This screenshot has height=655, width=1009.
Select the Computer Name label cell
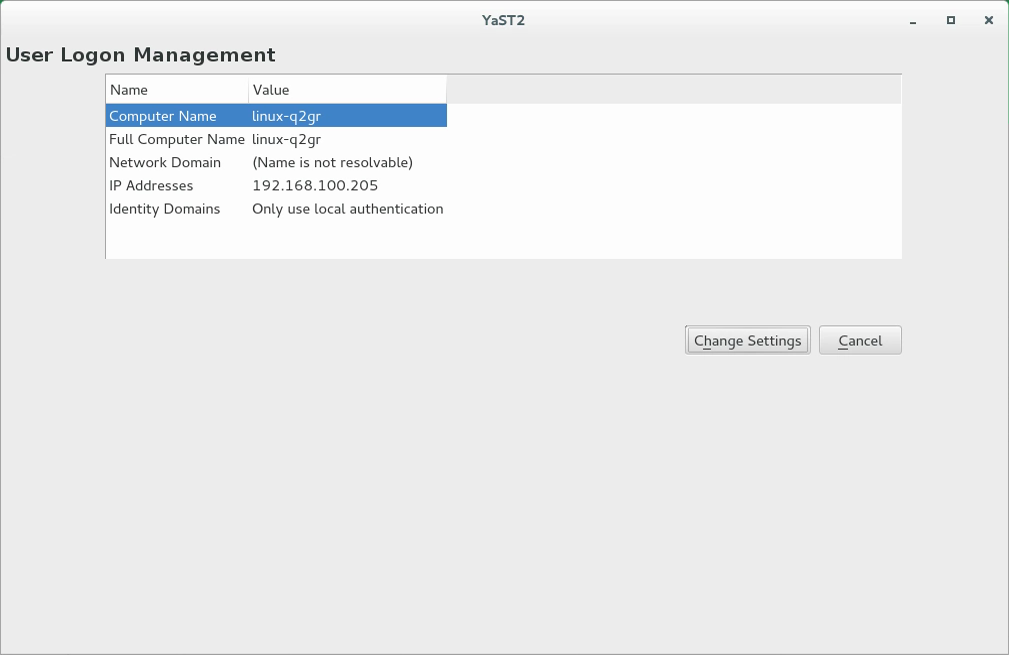(x=163, y=116)
